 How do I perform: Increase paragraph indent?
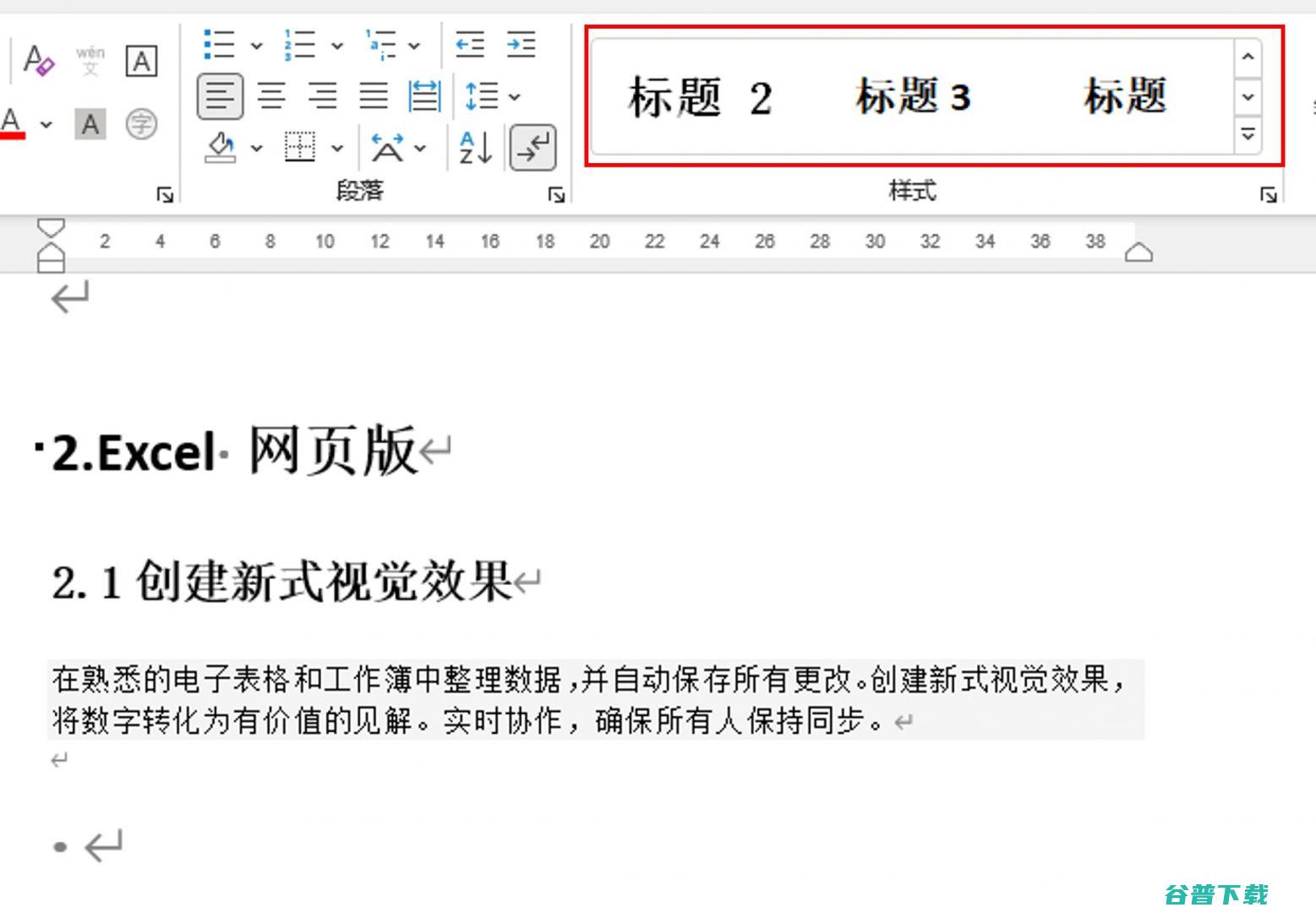tap(521, 44)
